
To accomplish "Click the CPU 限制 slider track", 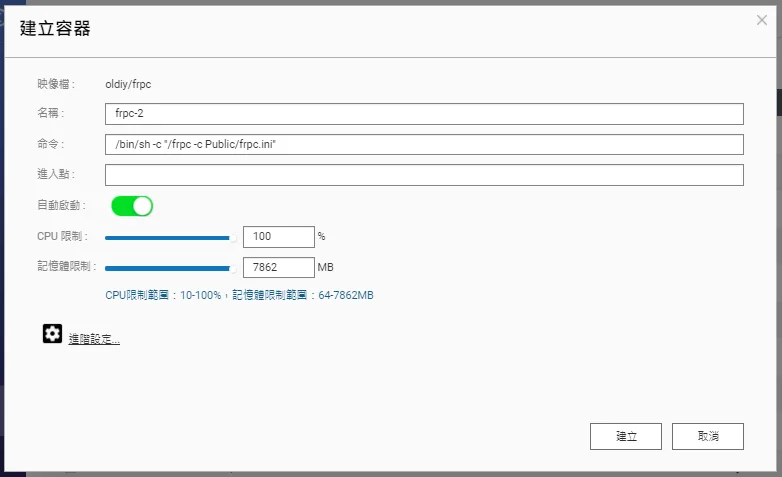I will 167,238.
